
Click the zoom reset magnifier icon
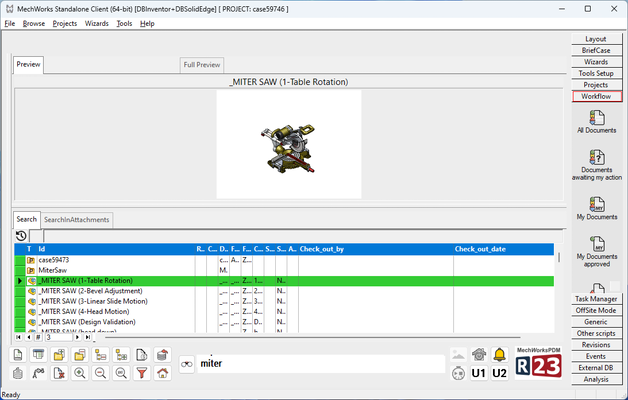tap(121, 373)
